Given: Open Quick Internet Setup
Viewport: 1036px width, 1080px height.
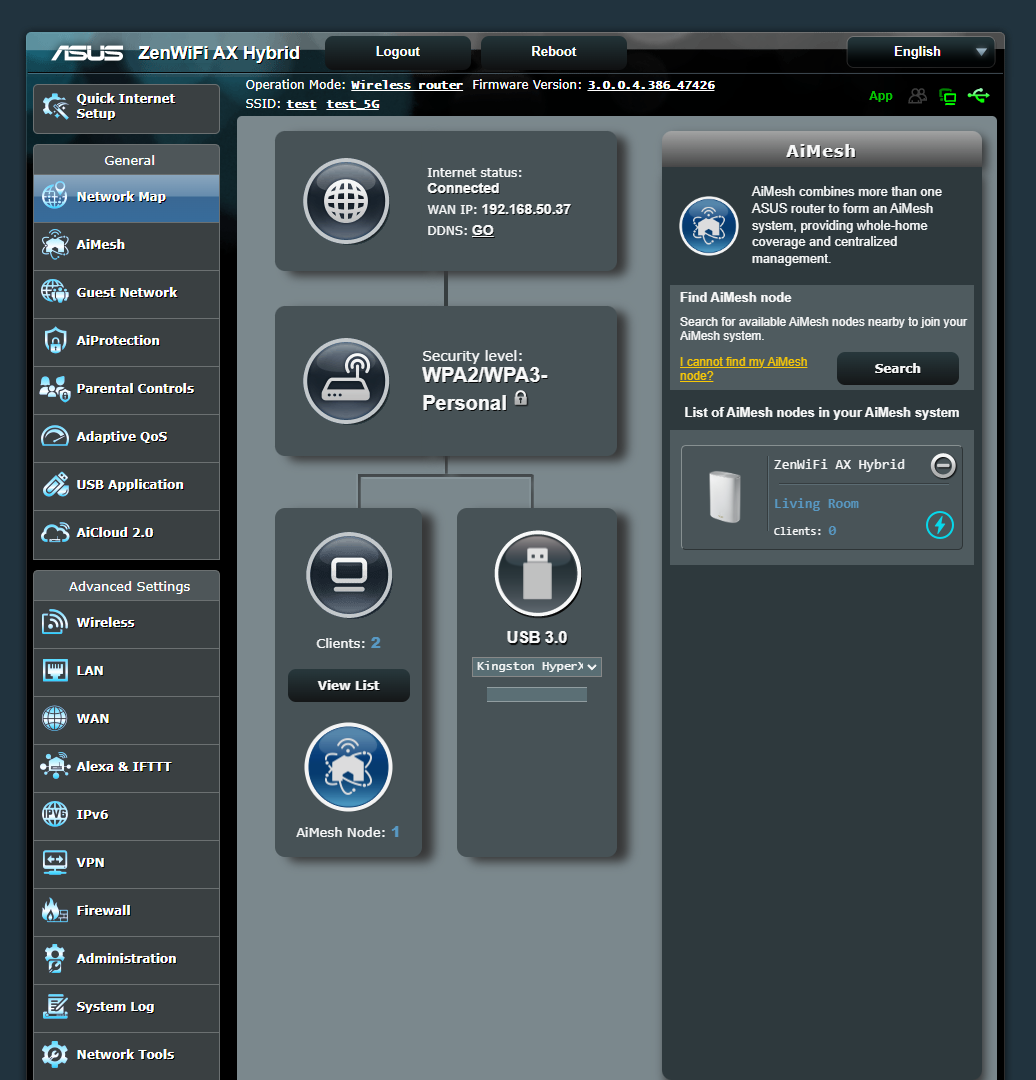Looking at the screenshot, I should tap(124, 106).
